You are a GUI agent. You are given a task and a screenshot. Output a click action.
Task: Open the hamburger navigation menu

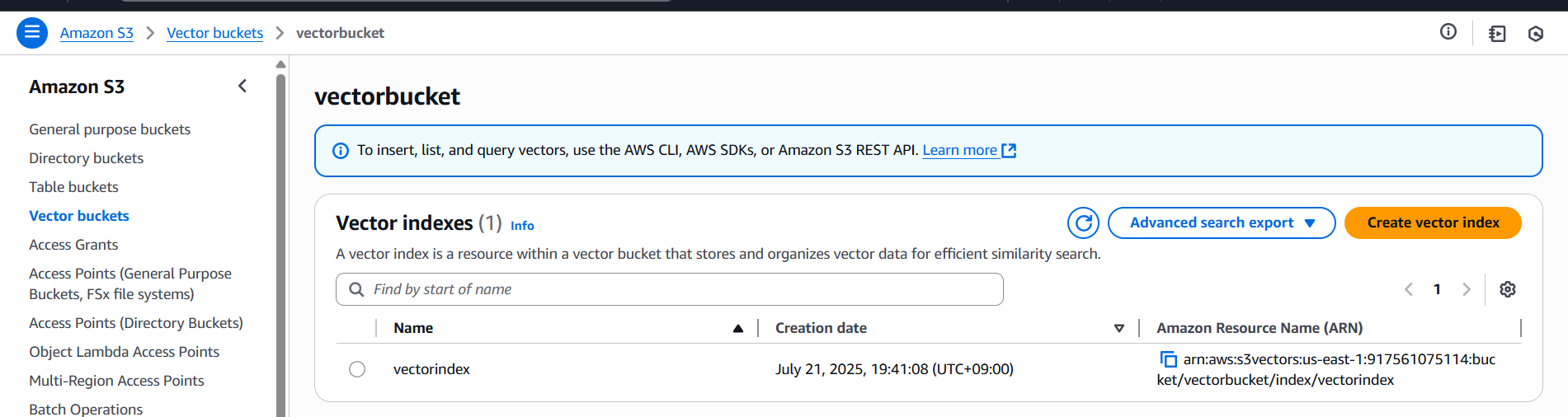click(x=32, y=33)
